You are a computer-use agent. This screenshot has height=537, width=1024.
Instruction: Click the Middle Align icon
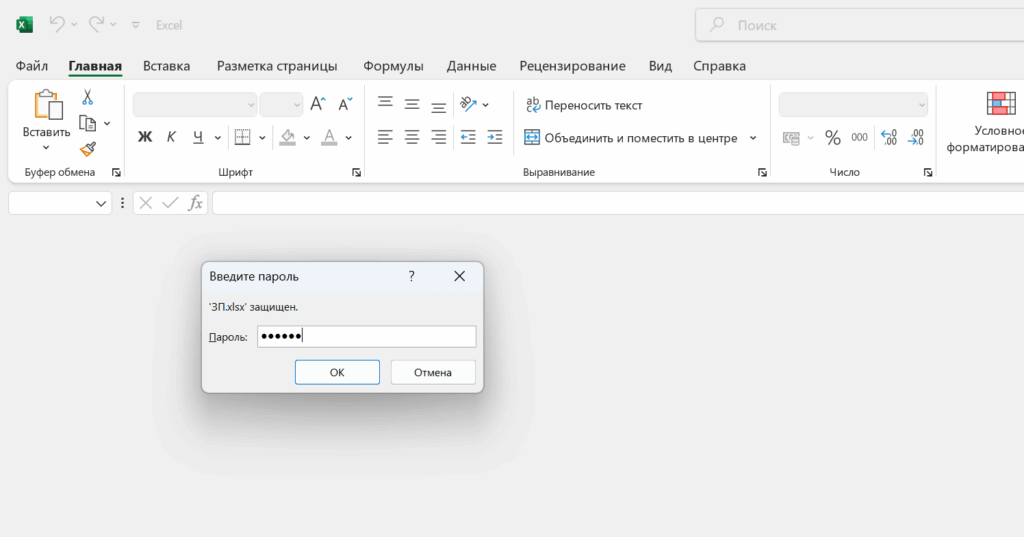(412, 103)
